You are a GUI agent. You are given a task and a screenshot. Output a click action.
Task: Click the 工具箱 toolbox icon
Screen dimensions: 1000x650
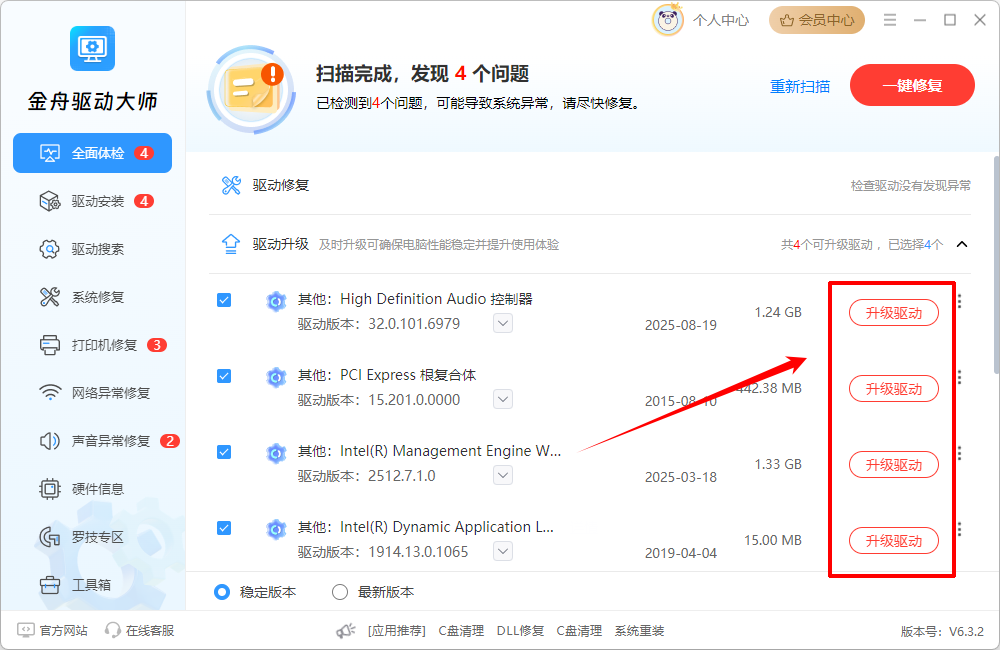pos(50,585)
